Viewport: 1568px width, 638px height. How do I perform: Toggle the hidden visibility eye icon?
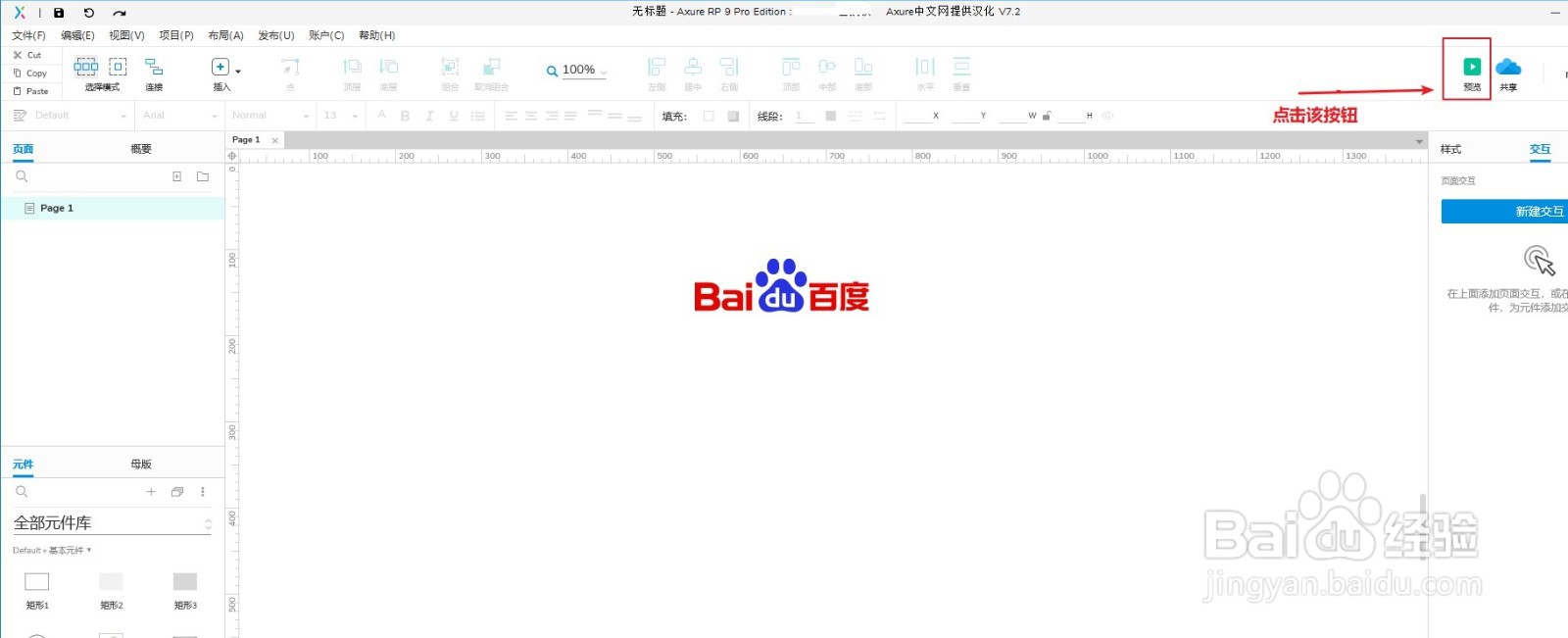tap(1107, 116)
